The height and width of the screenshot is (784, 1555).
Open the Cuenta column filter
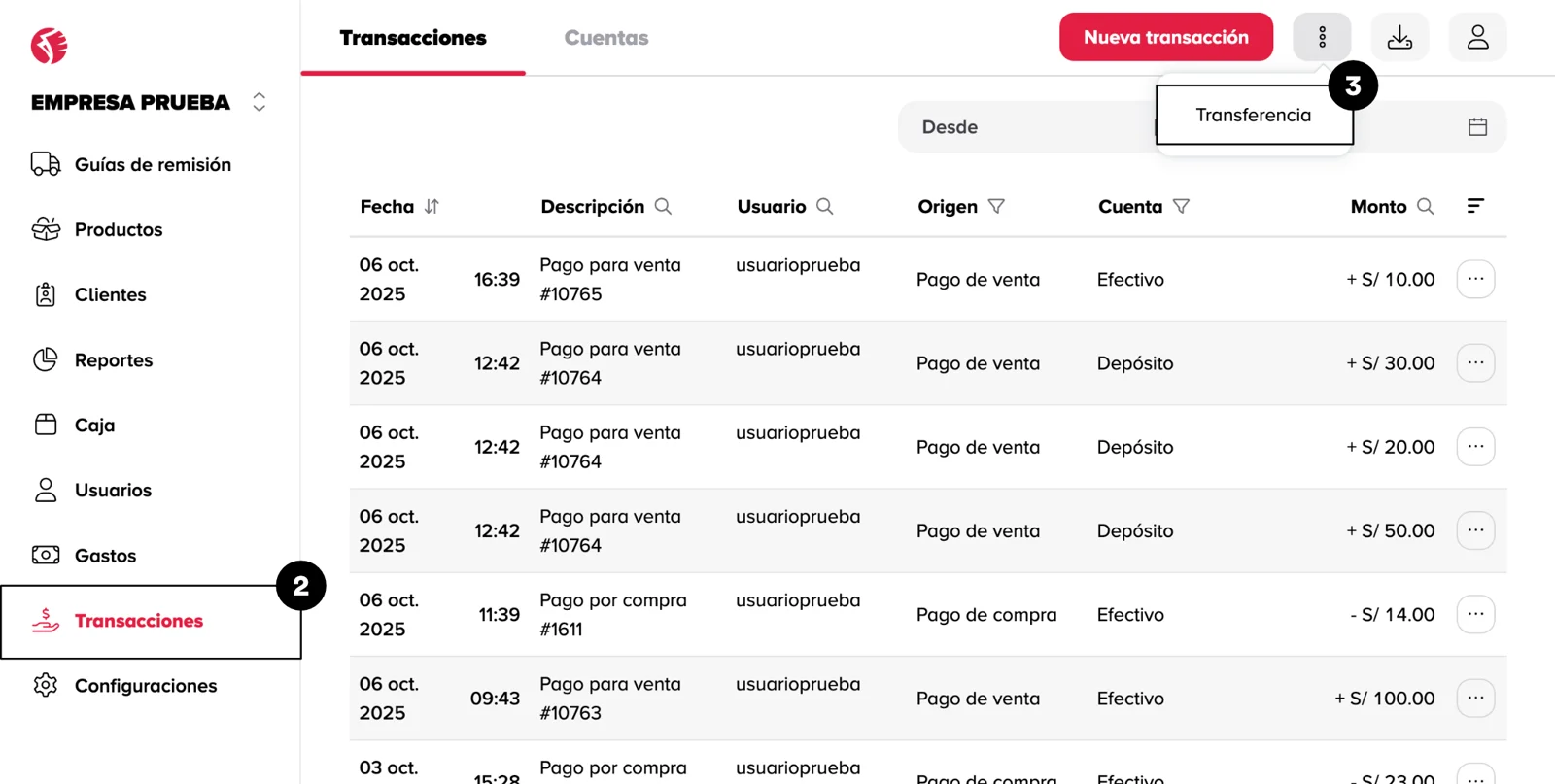click(x=1181, y=206)
